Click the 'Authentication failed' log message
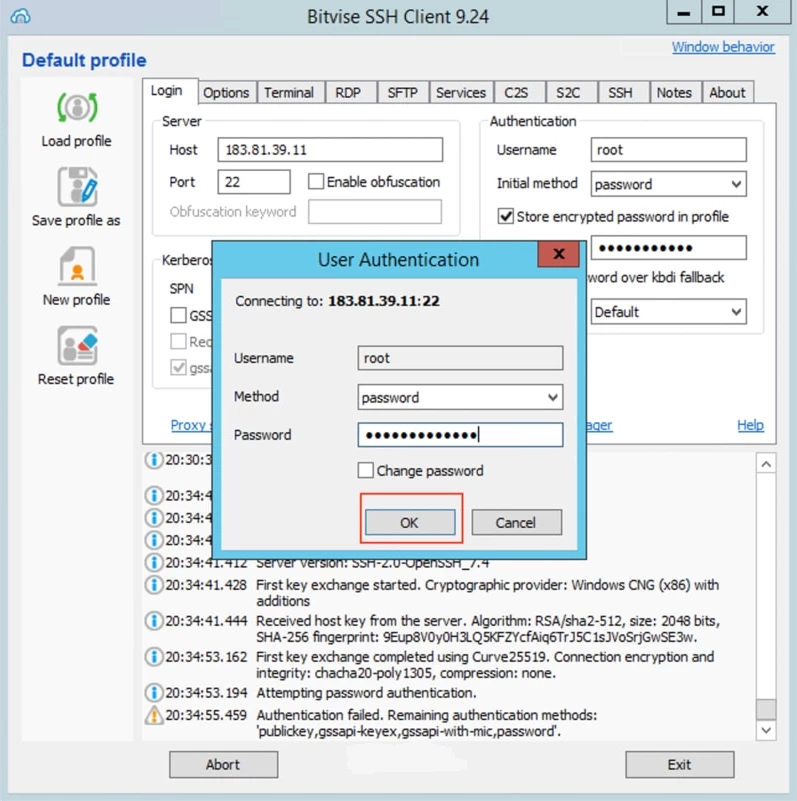This screenshot has height=801, width=797. [427, 723]
